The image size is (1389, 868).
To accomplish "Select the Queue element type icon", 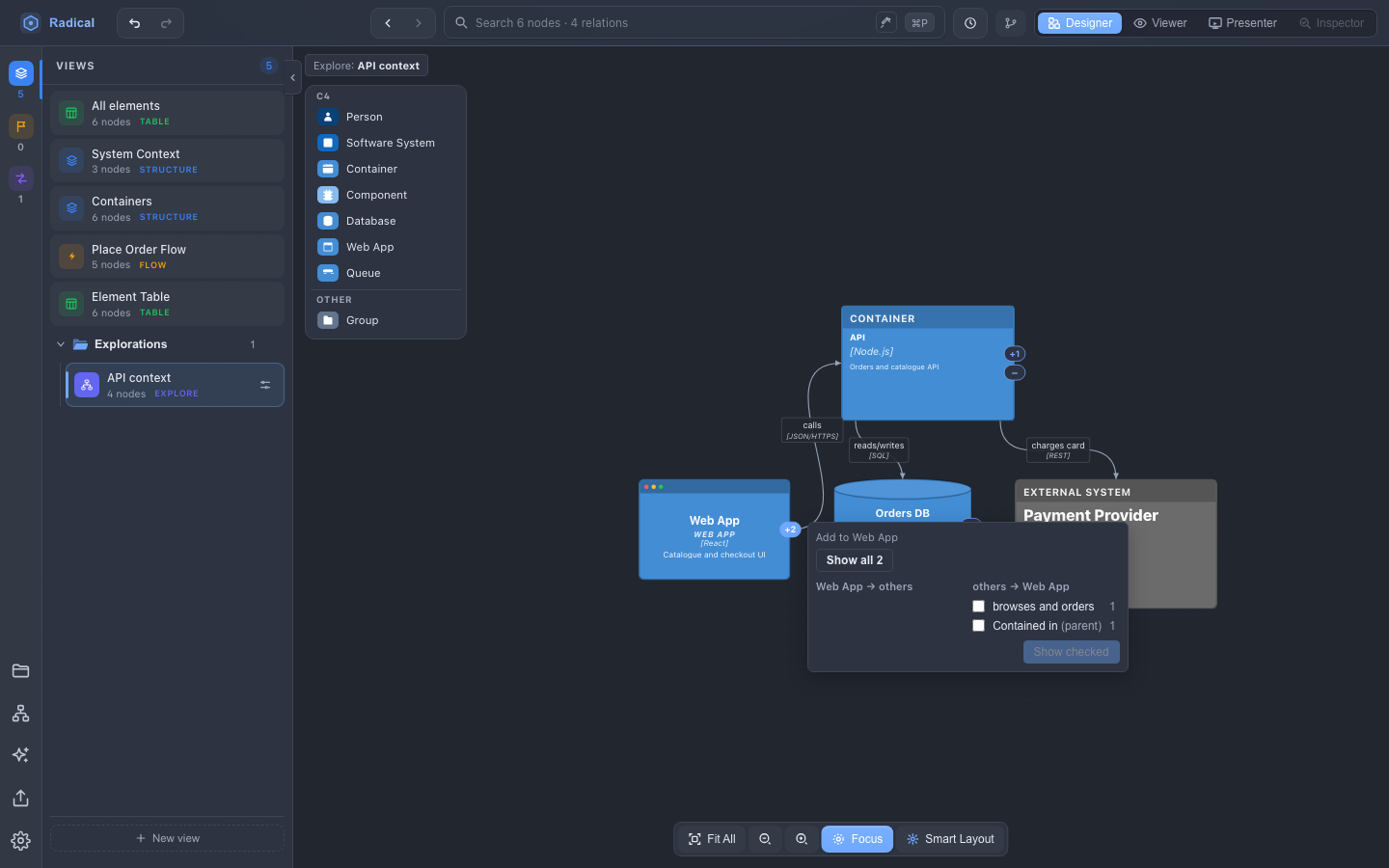I will [x=328, y=273].
